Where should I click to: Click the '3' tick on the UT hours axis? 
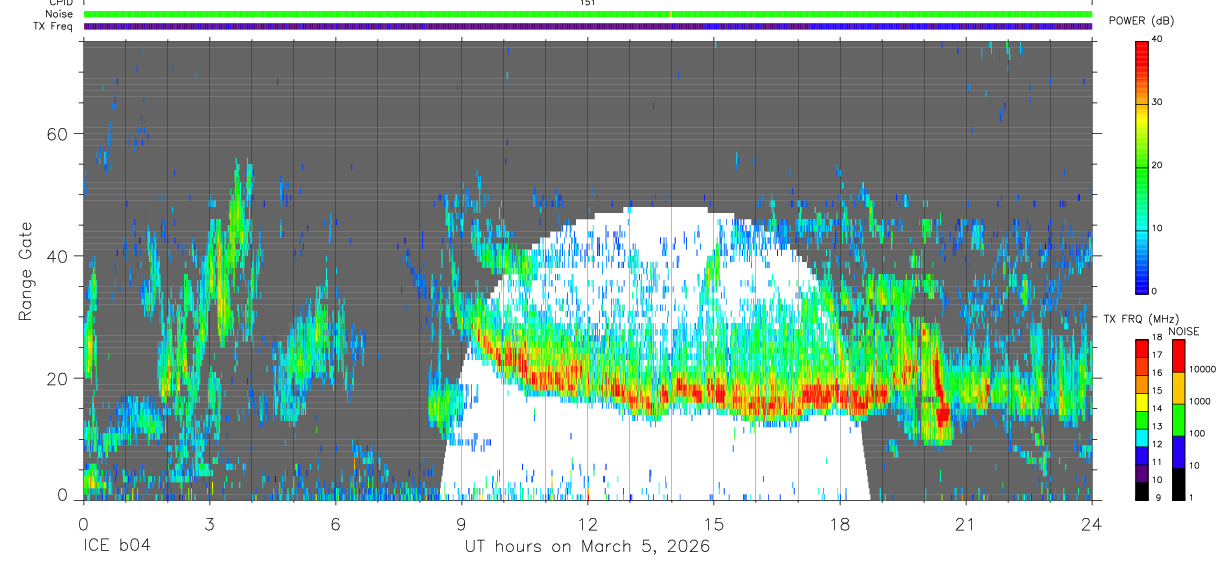209,524
